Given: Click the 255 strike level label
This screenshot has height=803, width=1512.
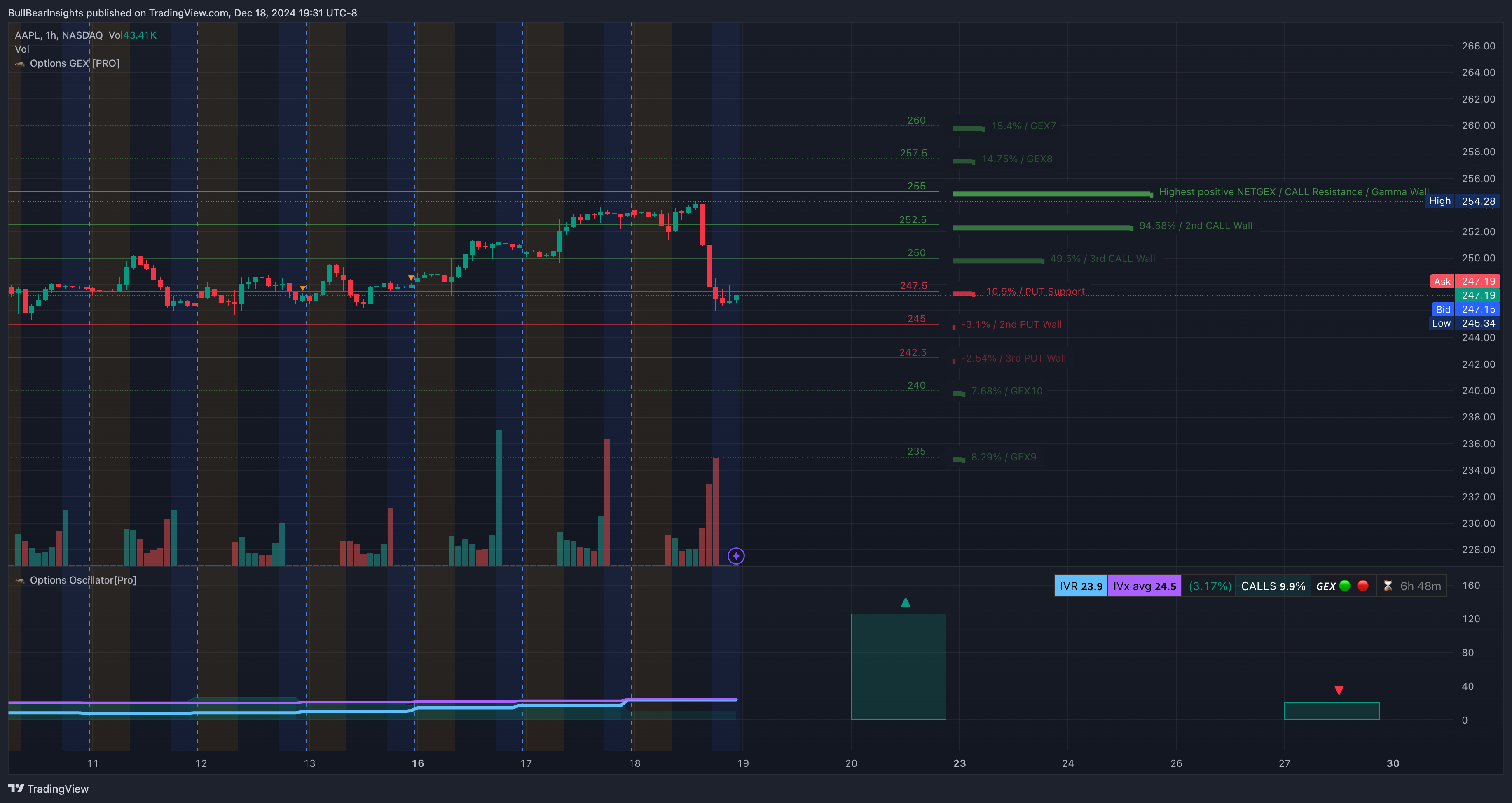Looking at the screenshot, I should tap(916, 186).
